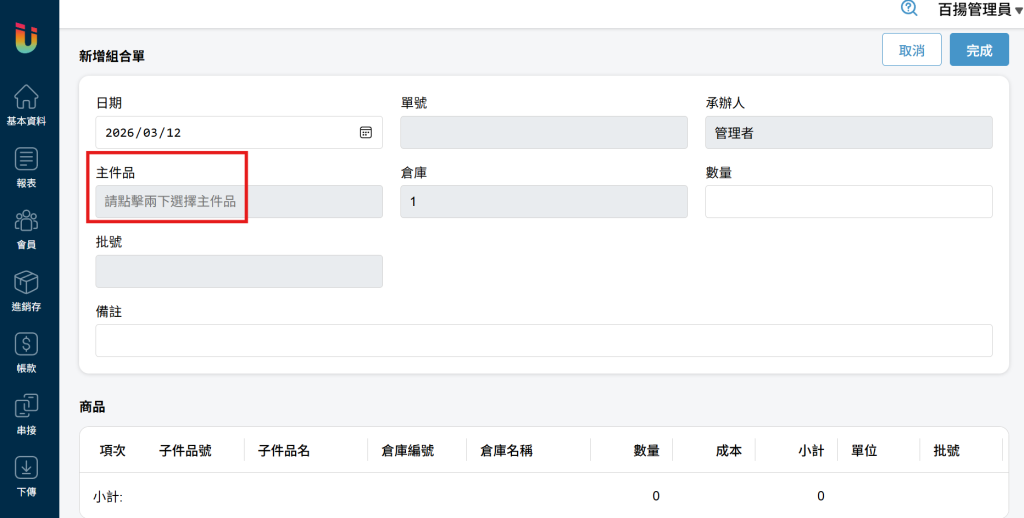Click the 完成 finish button
This screenshot has width=1024, height=518.
[979, 50]
